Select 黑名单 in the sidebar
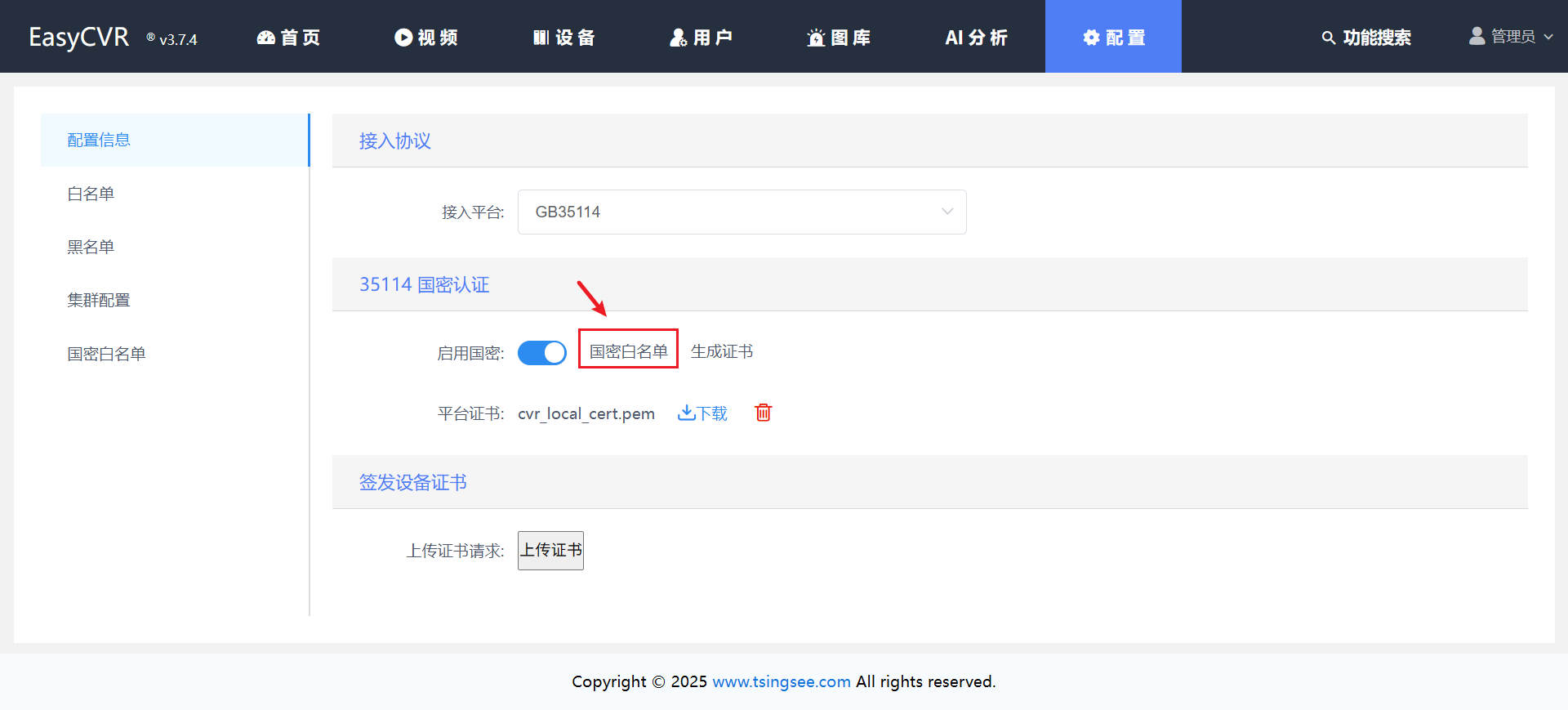 click(91, 247)
